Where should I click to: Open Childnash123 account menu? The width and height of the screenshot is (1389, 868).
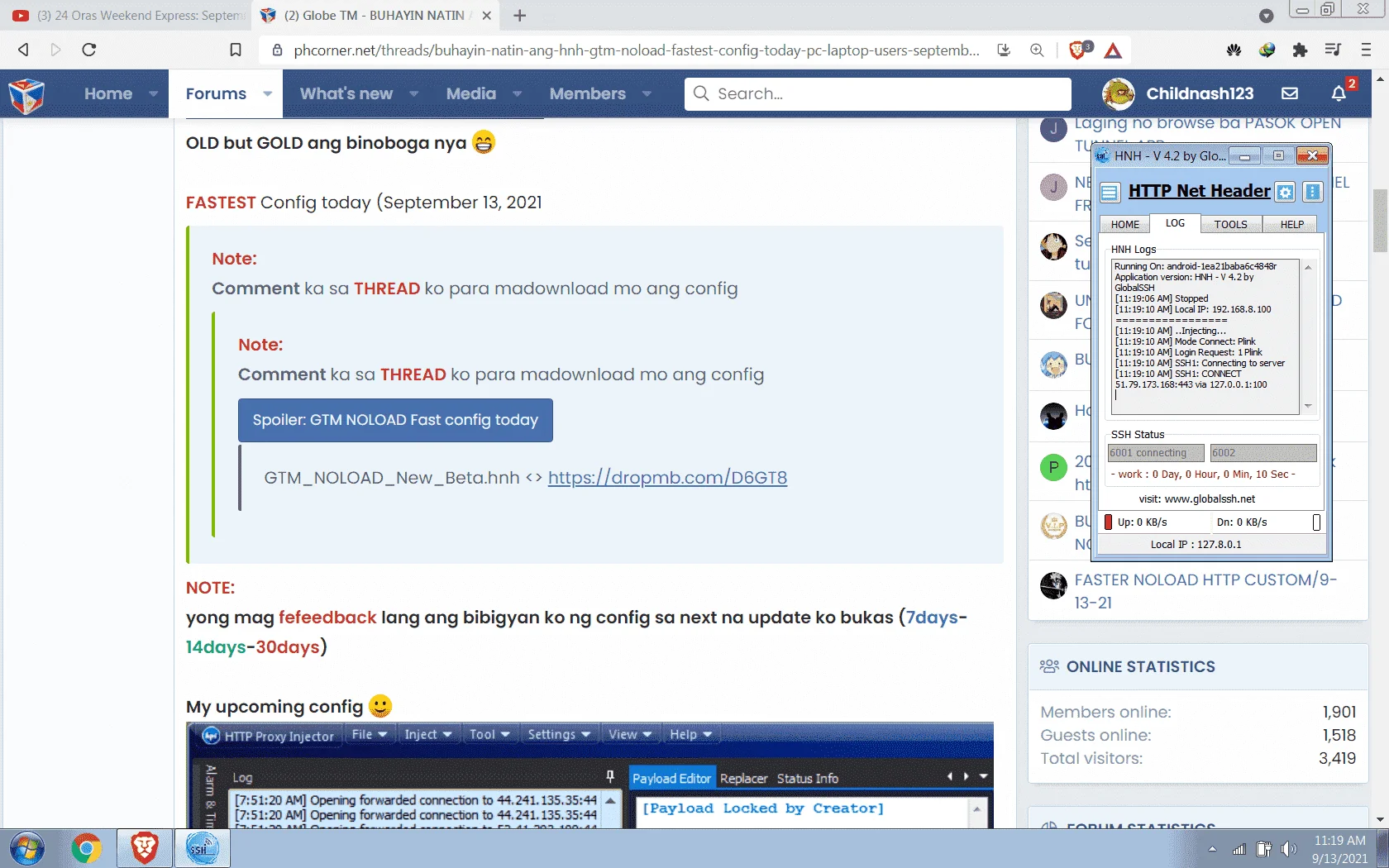pyautogui.click(x=1178, y=93)
